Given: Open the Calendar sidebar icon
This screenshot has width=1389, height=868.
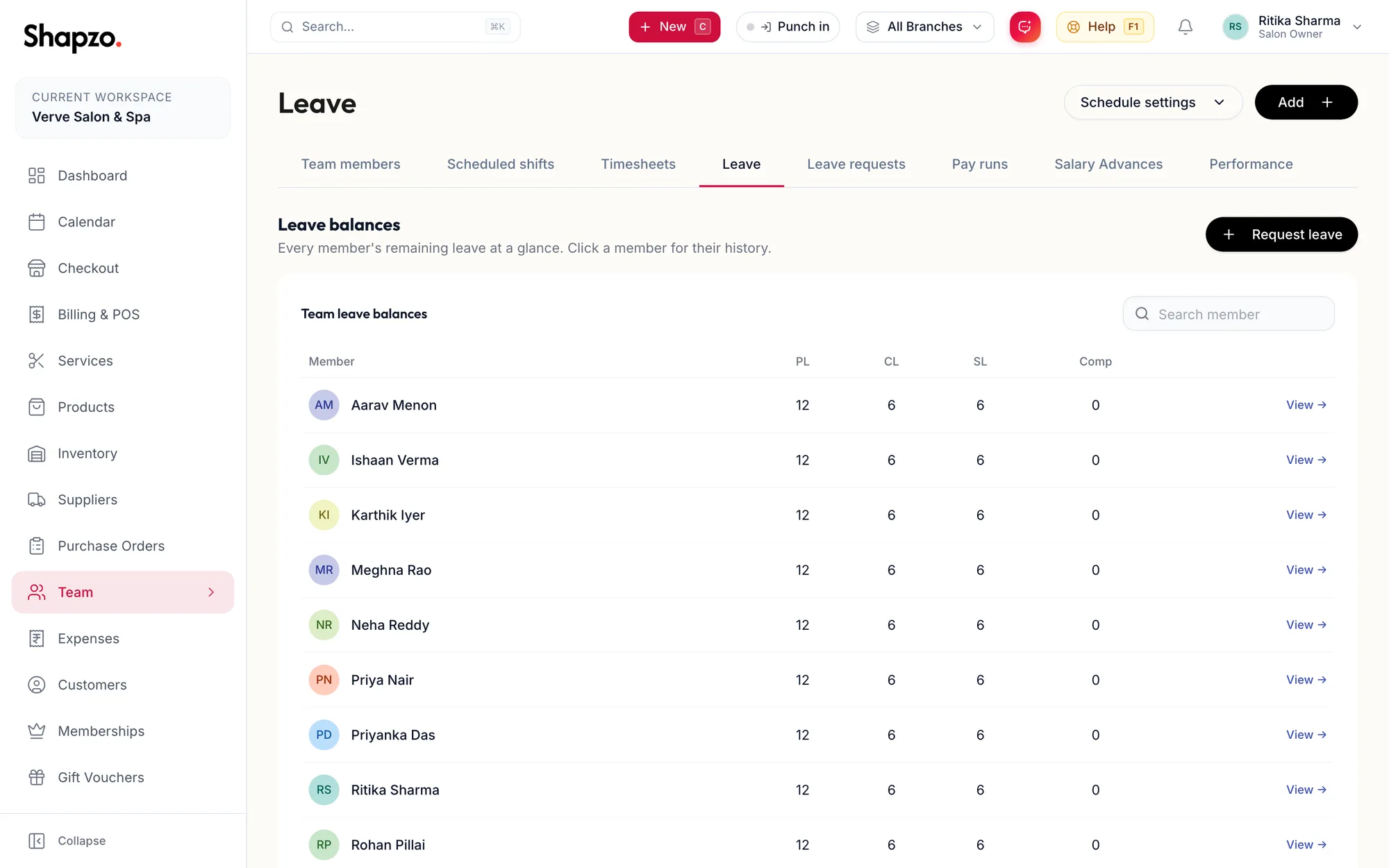Looking at the screenshot, I should (x=37, y=222).
